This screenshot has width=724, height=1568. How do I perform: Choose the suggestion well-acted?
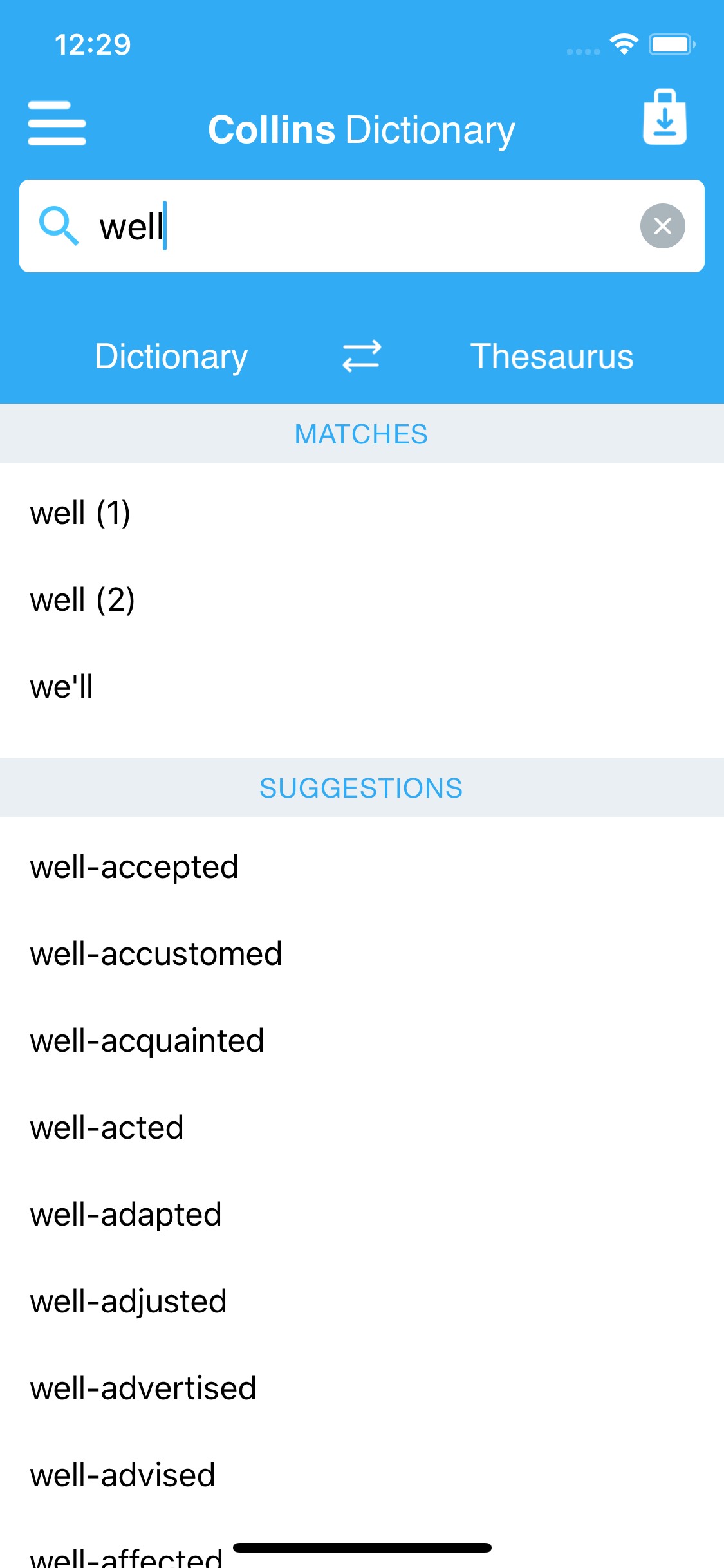click(107, 1128)
